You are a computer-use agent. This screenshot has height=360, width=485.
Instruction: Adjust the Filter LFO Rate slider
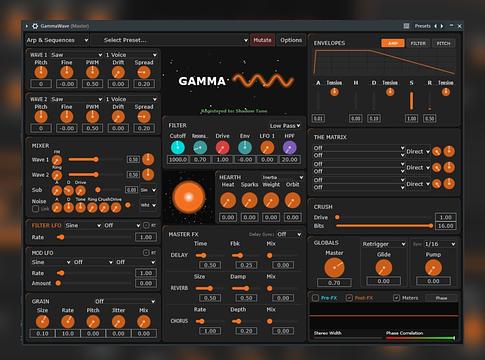pos(94,237)
